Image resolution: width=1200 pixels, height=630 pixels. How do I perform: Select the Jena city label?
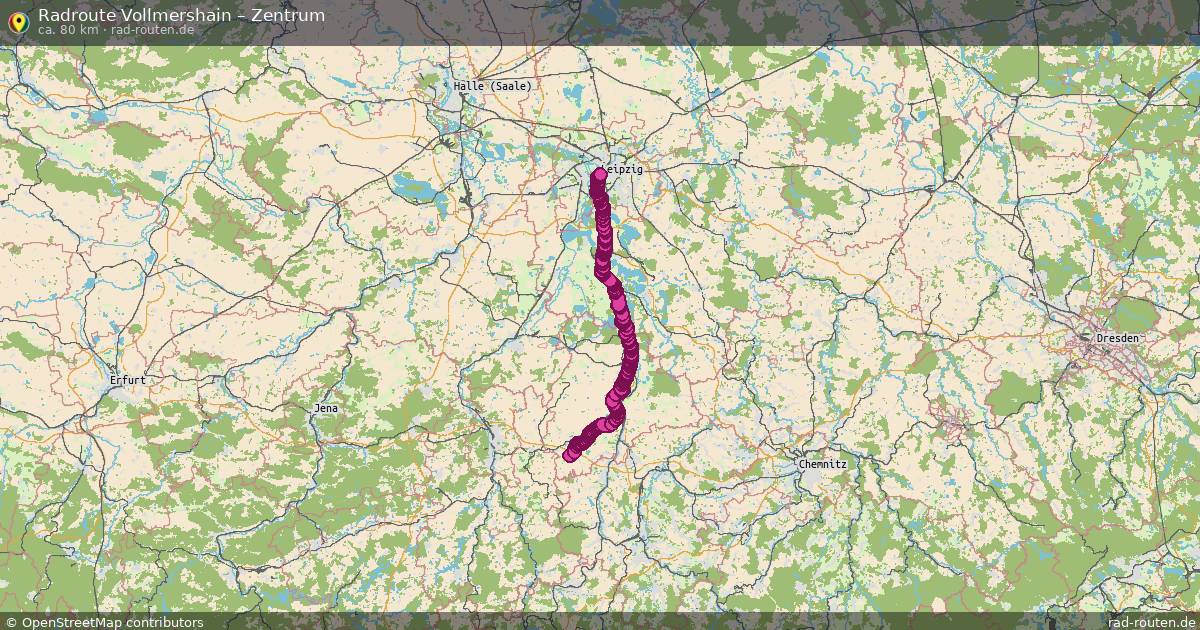point(326,408)
